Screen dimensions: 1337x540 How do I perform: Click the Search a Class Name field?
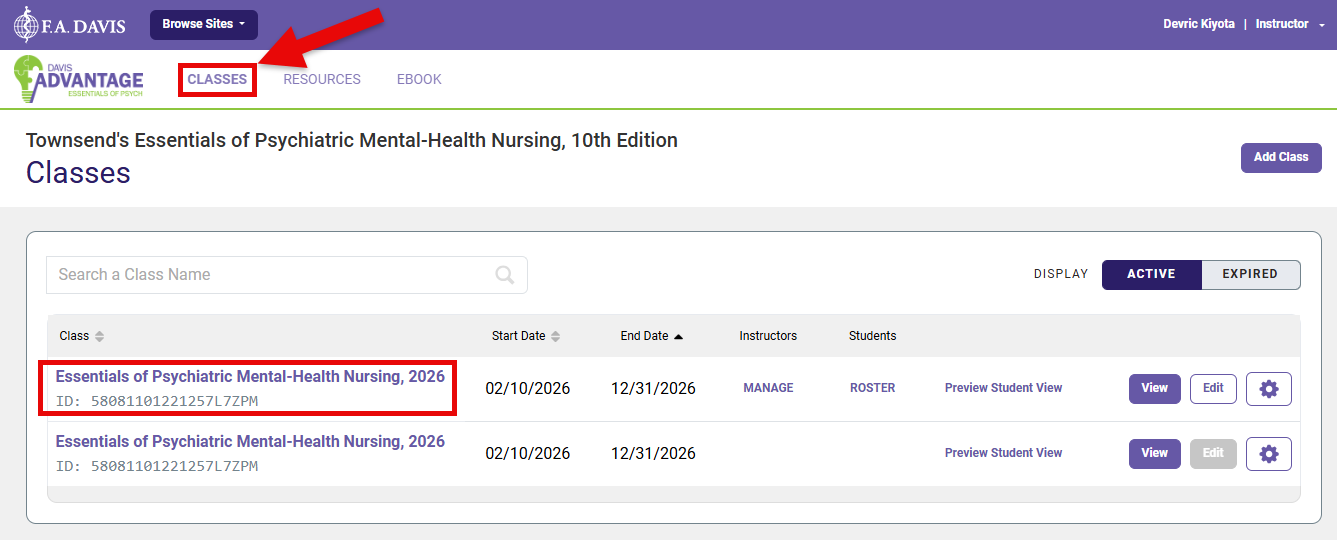click(270, 275)
